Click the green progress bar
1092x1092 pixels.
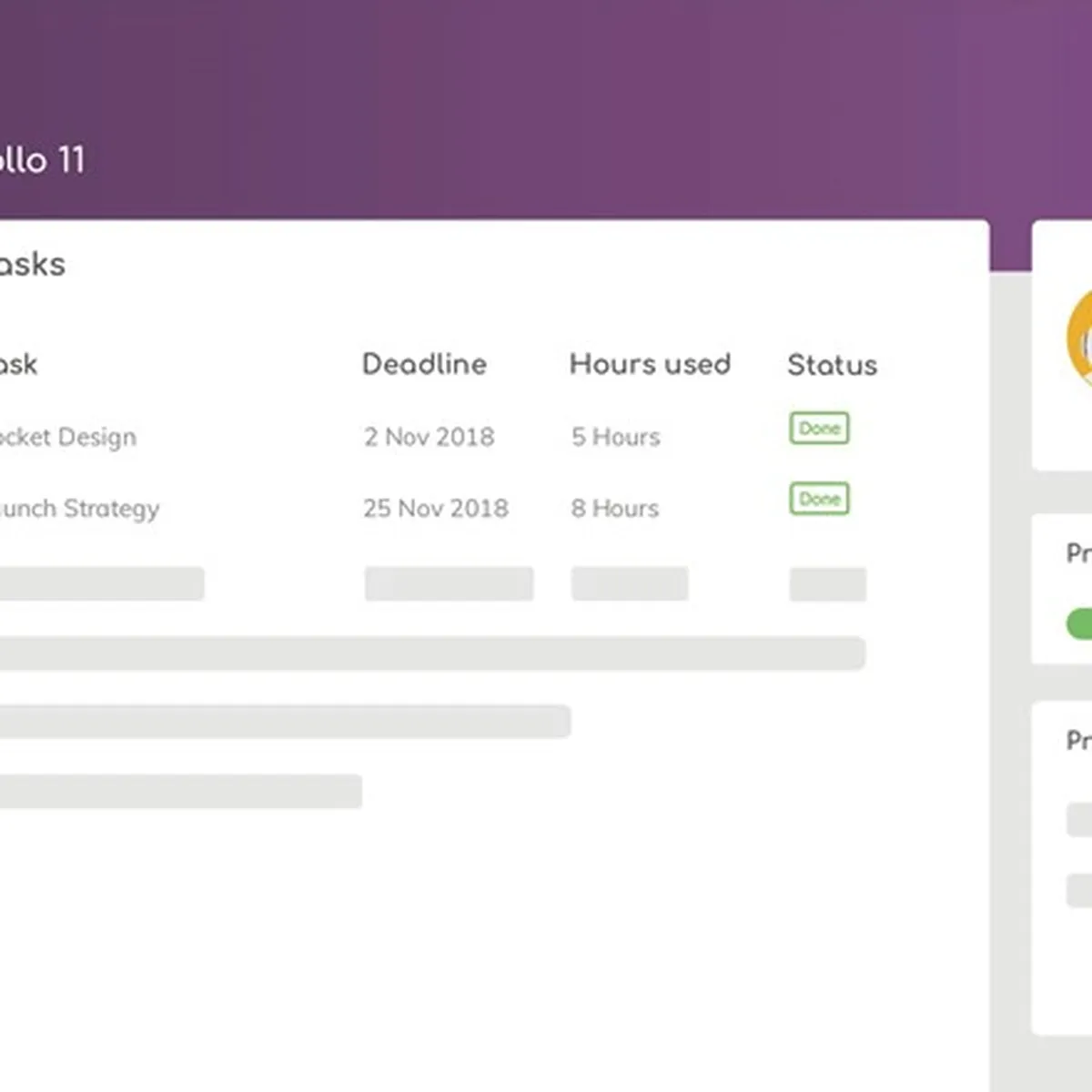pyautogui.click(x=1079, y=624)
